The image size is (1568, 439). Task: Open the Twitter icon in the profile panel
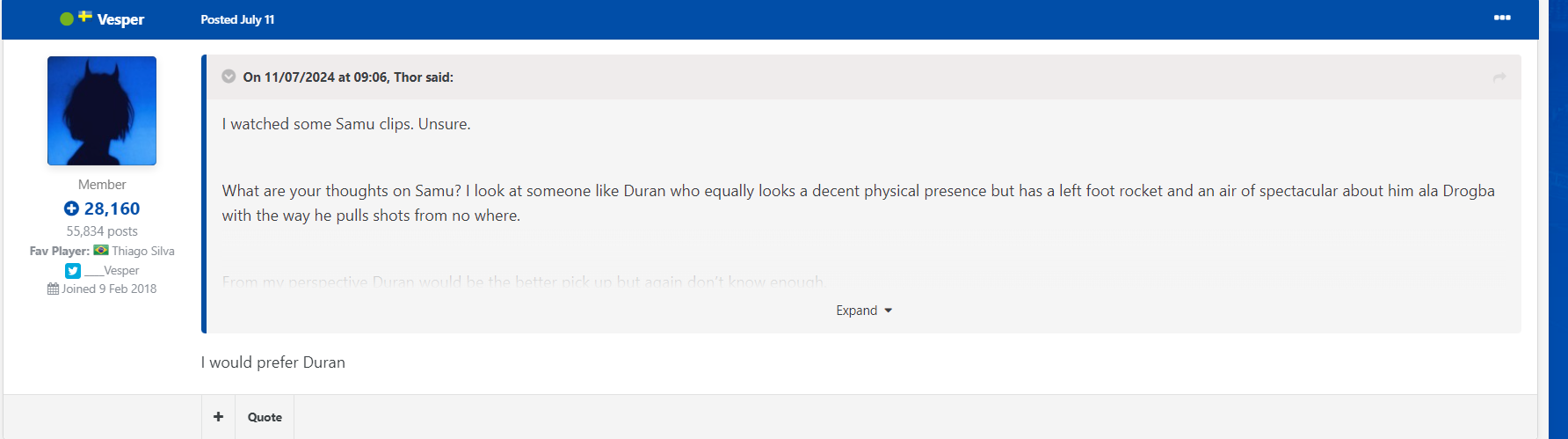click(x=73, y=271)
